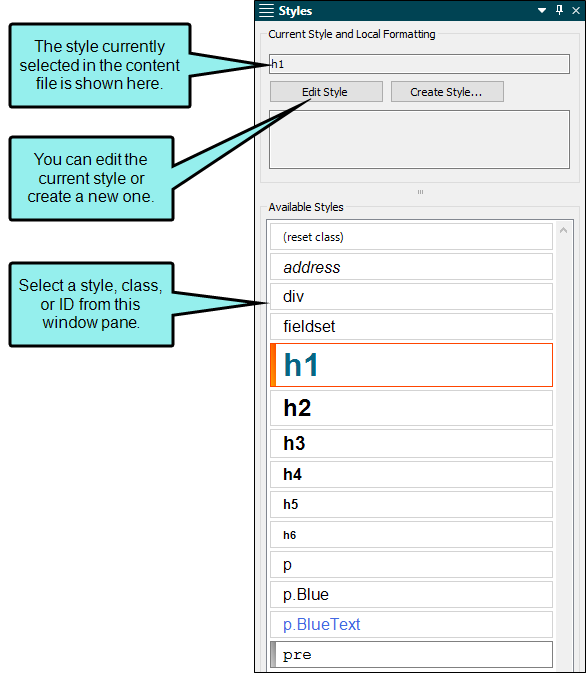Click the local formatting box below buttons
586x673 pixels.
click(419, 139)
